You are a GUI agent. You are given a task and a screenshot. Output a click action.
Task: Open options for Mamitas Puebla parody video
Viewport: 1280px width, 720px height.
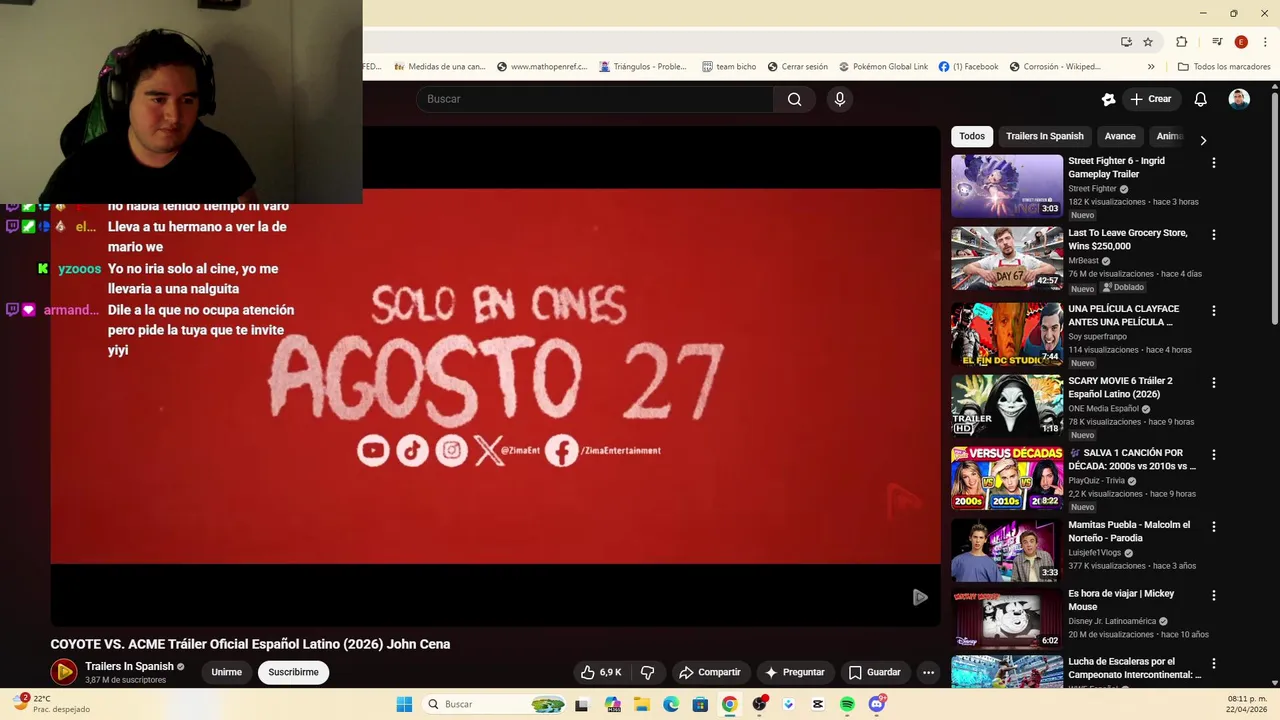[x=1214, y=527]
